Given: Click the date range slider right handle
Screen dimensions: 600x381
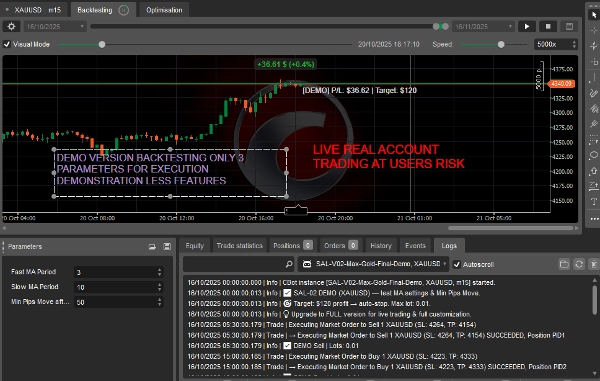Looking at the screenshot, I should 445,26.
